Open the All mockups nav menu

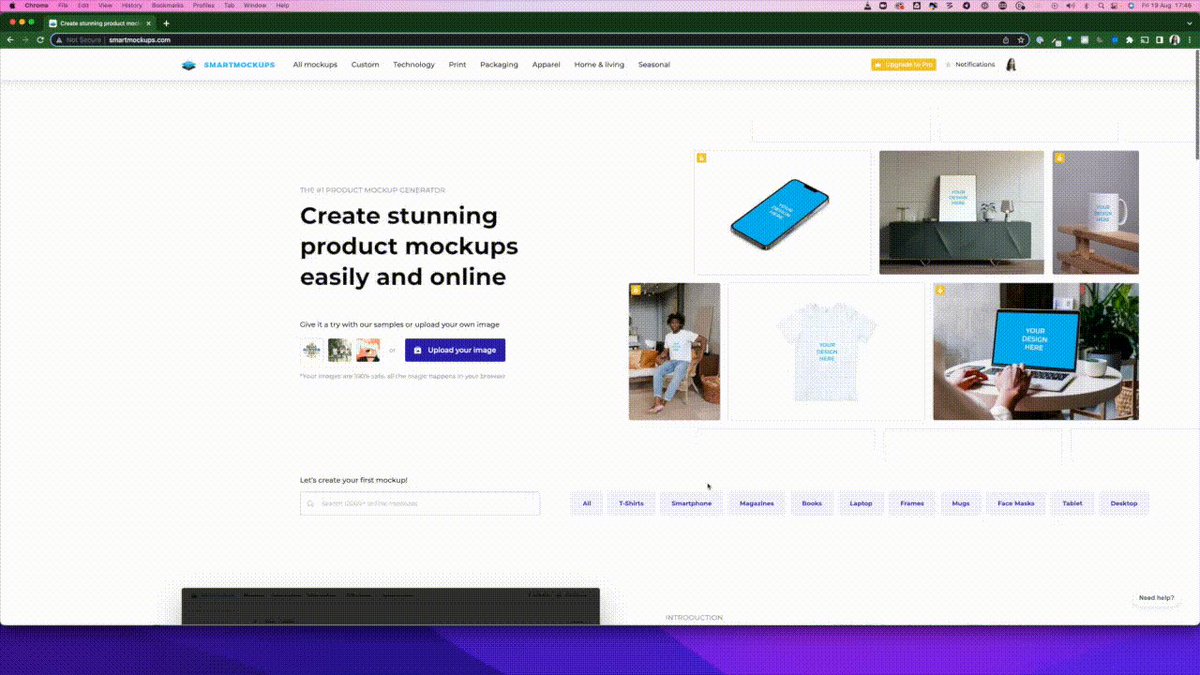click(x=315, y=65)
